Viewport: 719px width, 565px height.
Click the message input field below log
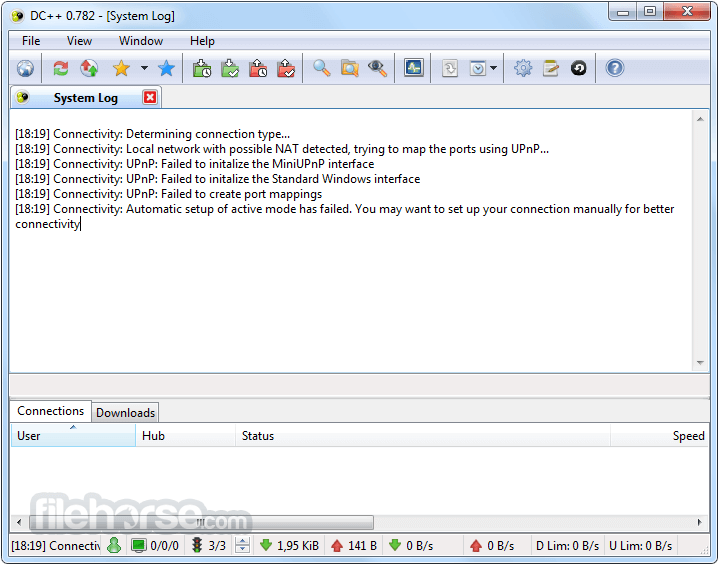click(359, 385)
